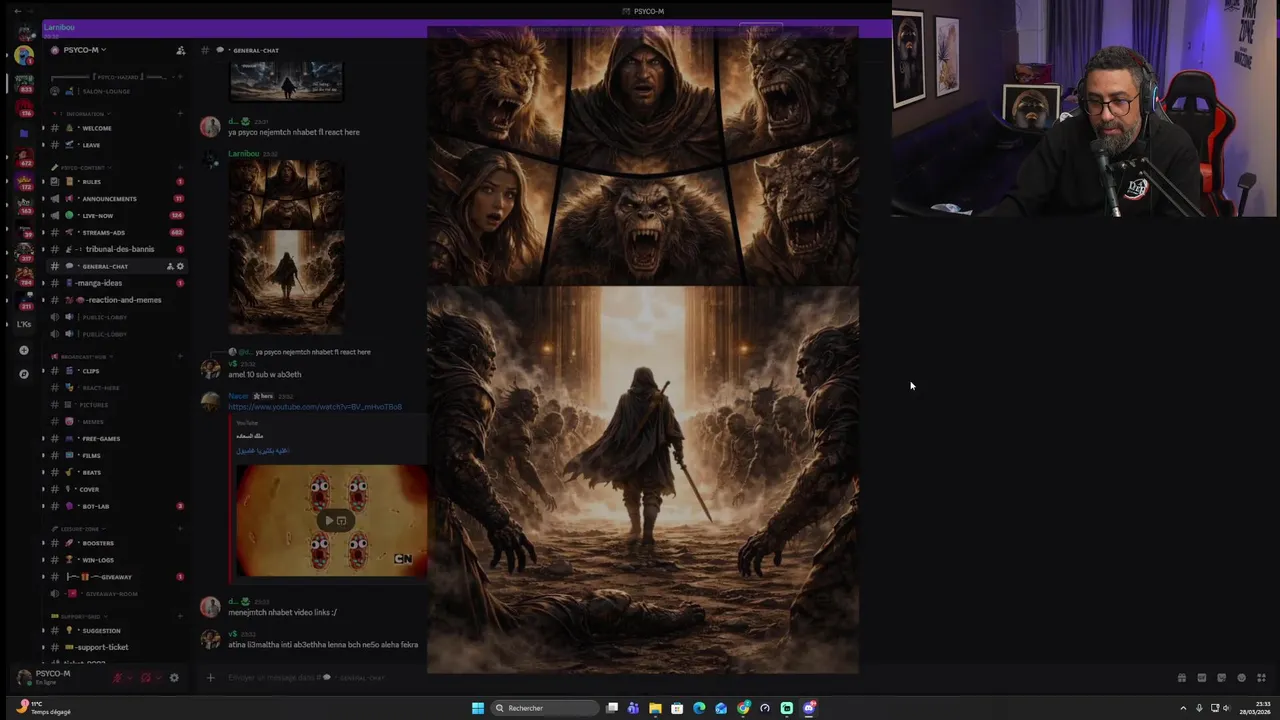Add a channel to BROADCAST-HUB category

(180, 357)
